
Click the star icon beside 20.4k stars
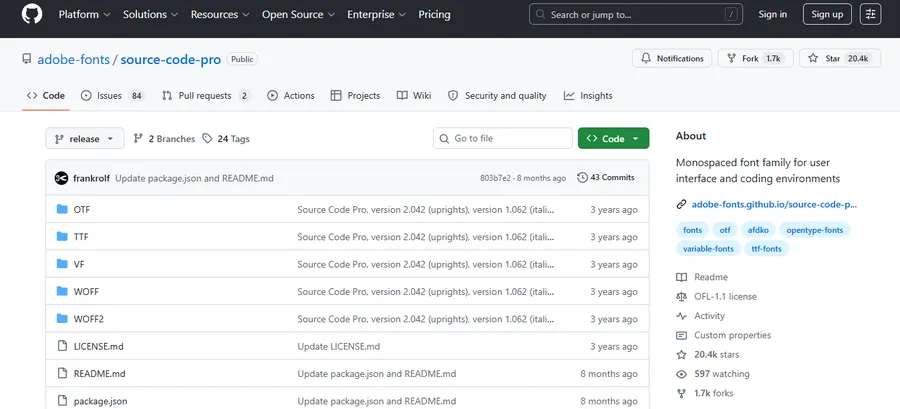(x=681, y=355)
